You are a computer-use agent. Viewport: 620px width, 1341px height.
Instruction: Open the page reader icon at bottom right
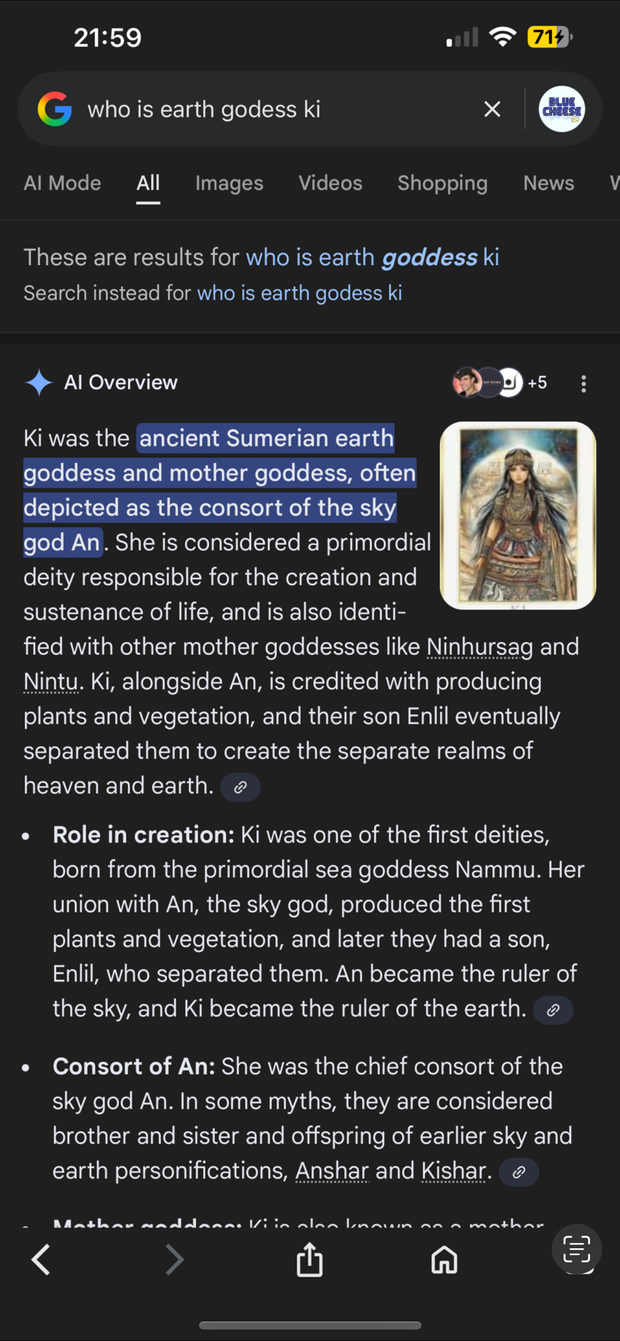pos(576,1250)
